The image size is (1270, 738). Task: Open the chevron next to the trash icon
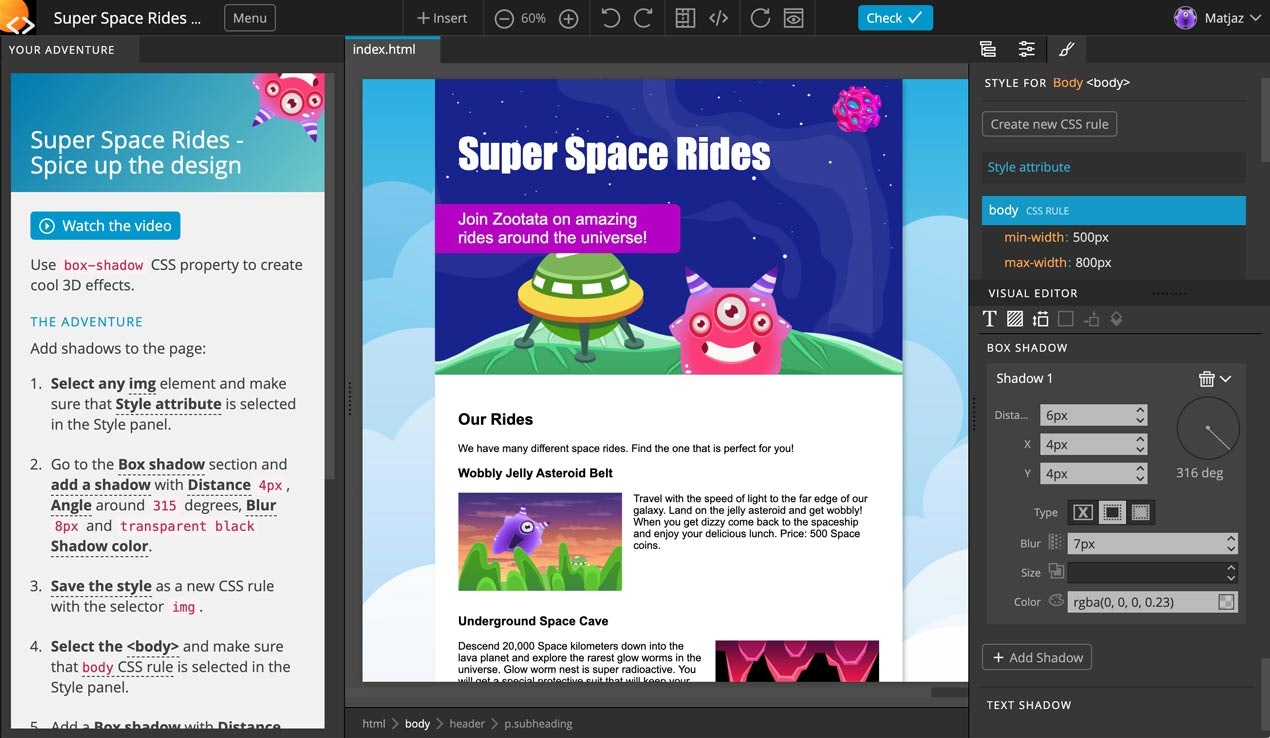(x=1223, y=378)
